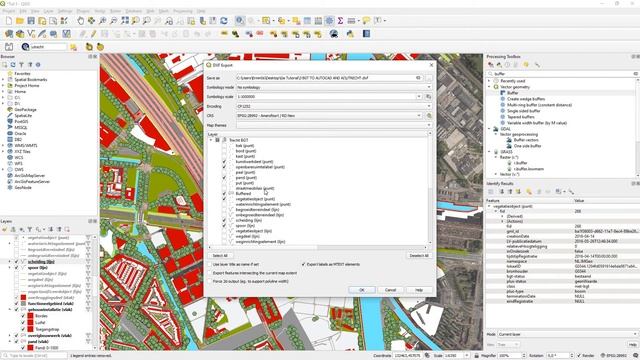Click the Select All button
Viewport: 640px width, 360px height.
tap(220, 256)
